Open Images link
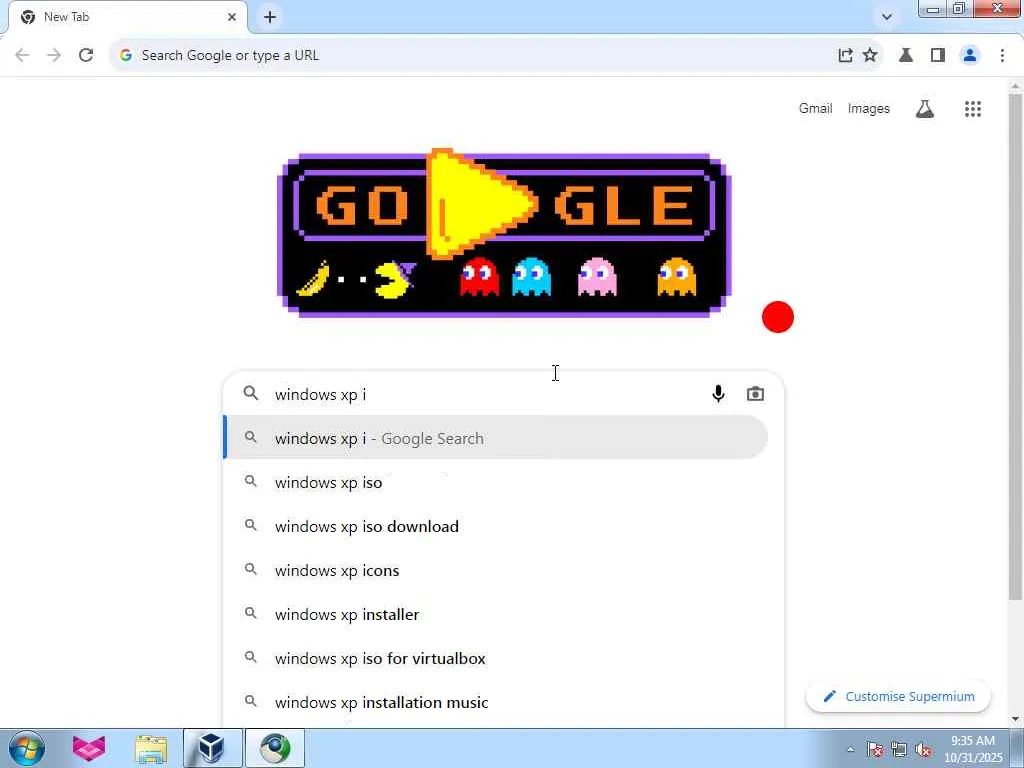This screenshot has height=768, width=1024. click(869, 108)
